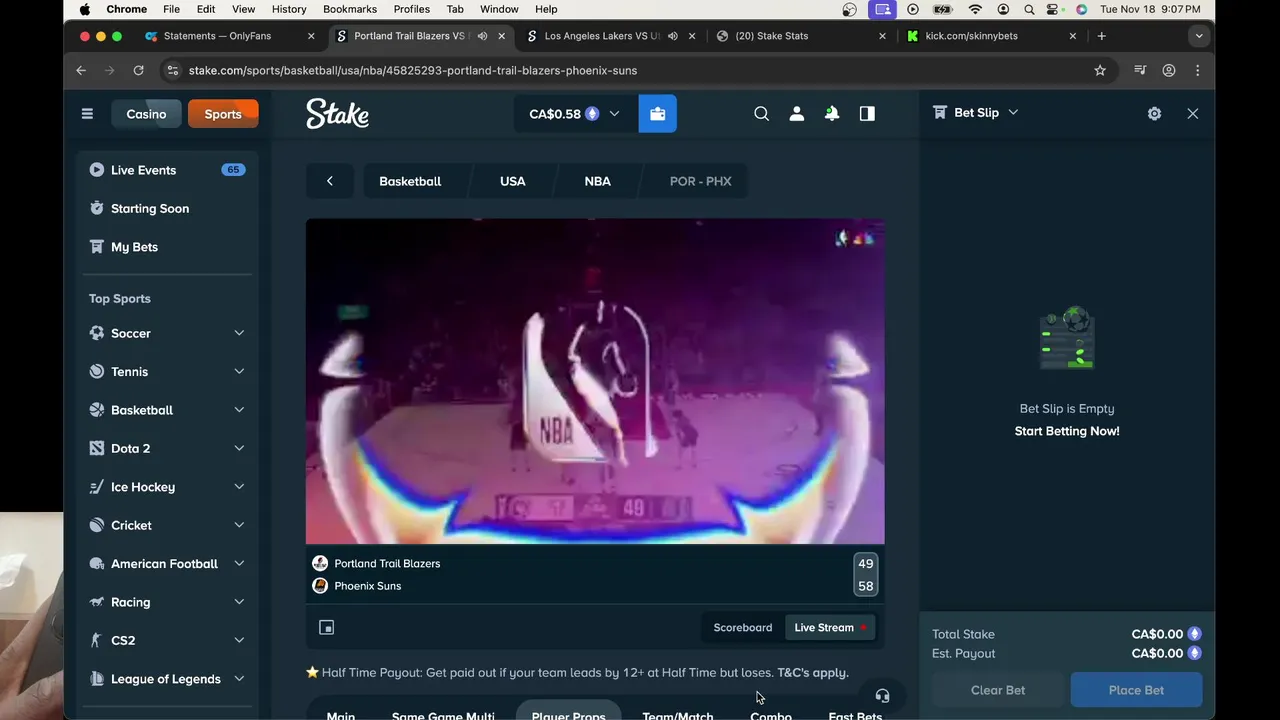The height and width of the screenshot is (720, 1280).
Task: Open My Bets in sidebar
Action: (168, 247)
